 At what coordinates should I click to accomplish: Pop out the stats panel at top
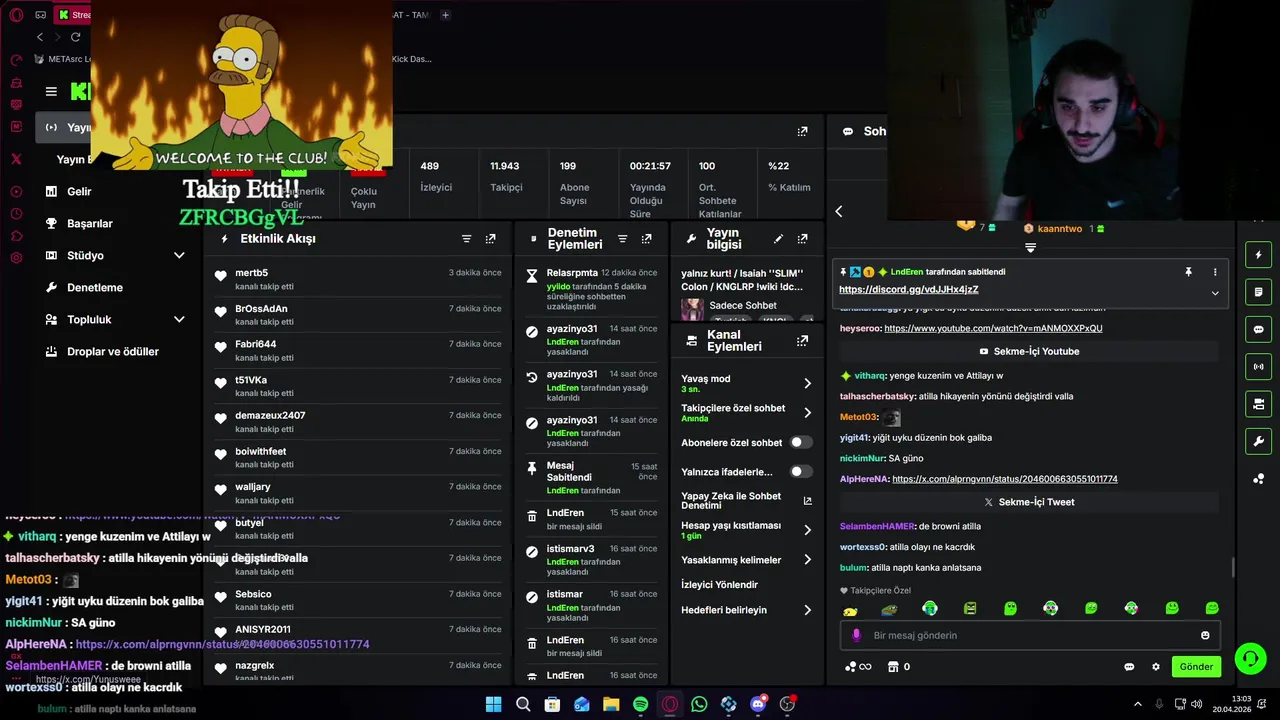(x=802, y=131)
